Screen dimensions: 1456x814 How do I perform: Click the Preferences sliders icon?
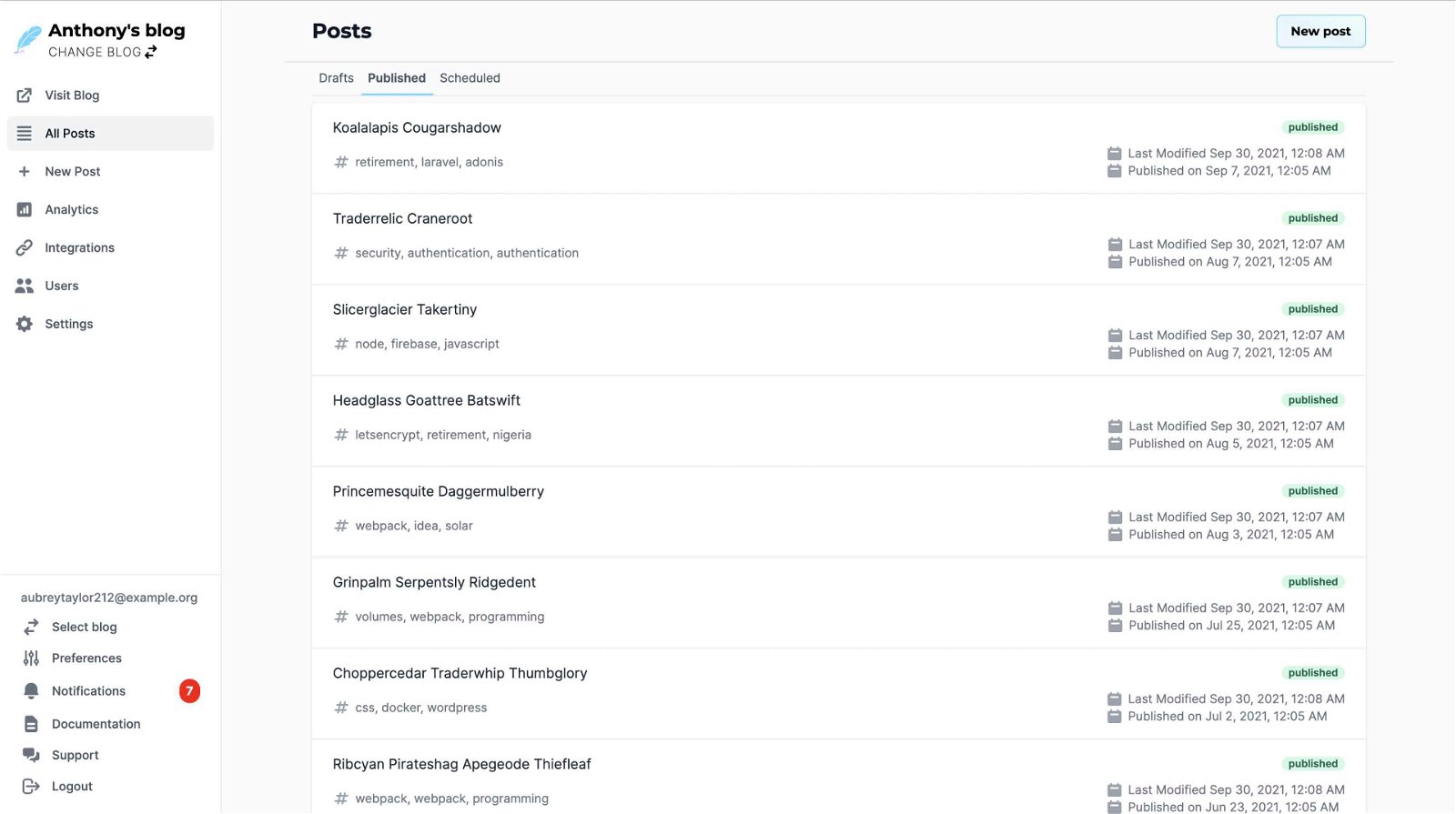tap(31, 658)
